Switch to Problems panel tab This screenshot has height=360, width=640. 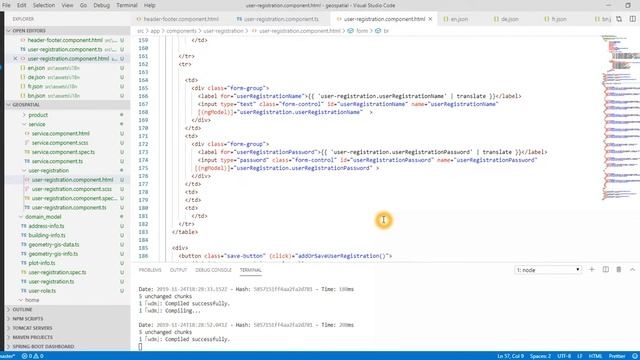[x=150, y=270]
